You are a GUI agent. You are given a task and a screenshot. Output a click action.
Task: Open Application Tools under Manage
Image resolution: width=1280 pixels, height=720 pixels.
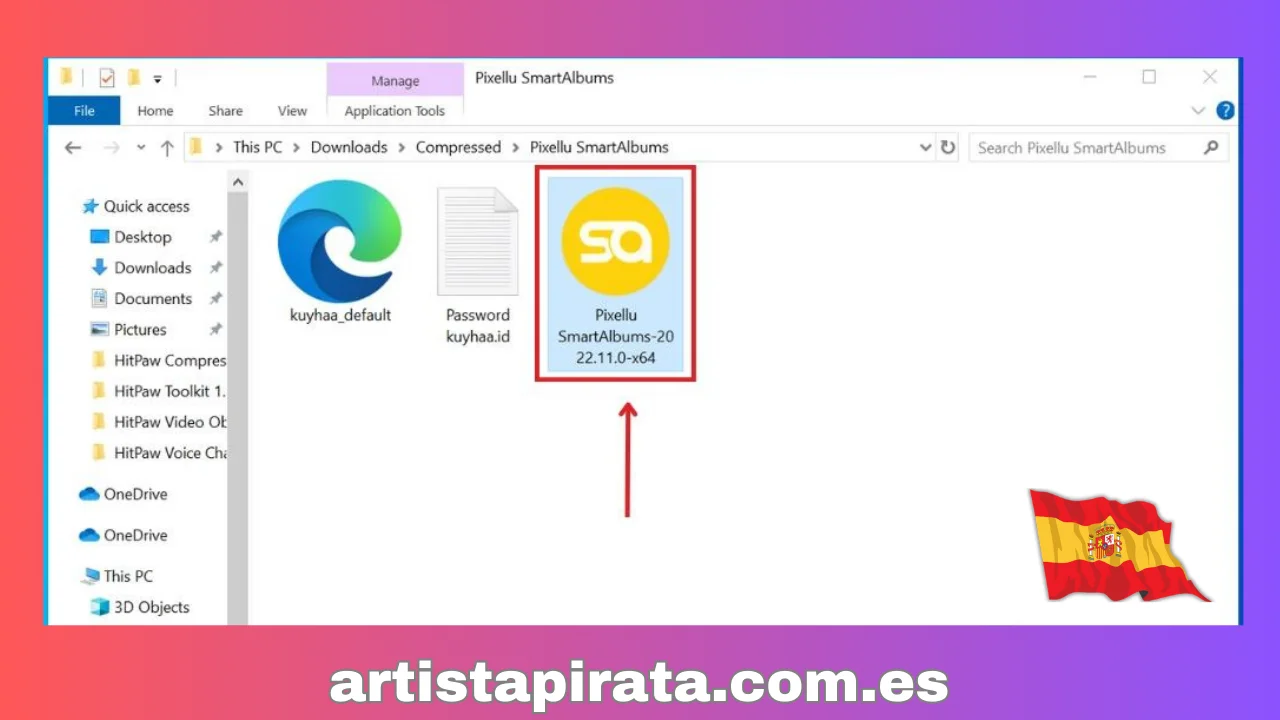pyautogui.click(x=394, y=111)
